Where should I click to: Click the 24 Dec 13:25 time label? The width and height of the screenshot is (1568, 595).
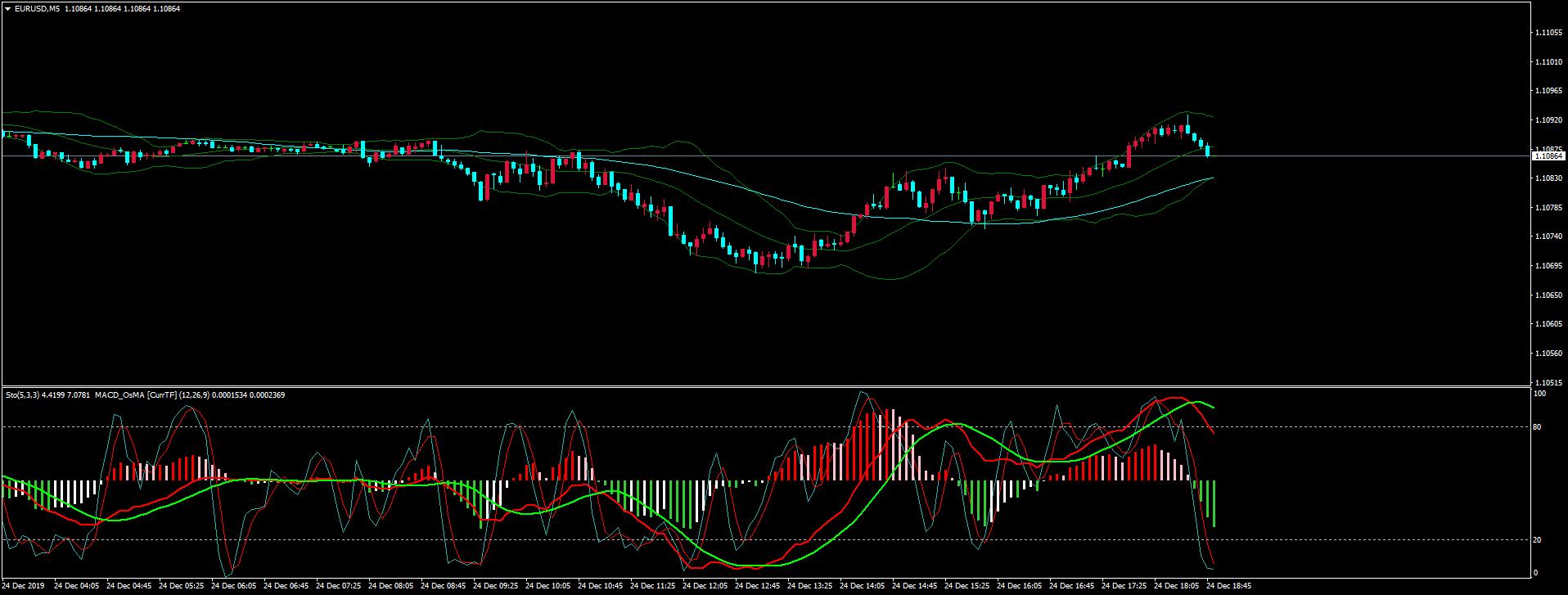[810, 586]
